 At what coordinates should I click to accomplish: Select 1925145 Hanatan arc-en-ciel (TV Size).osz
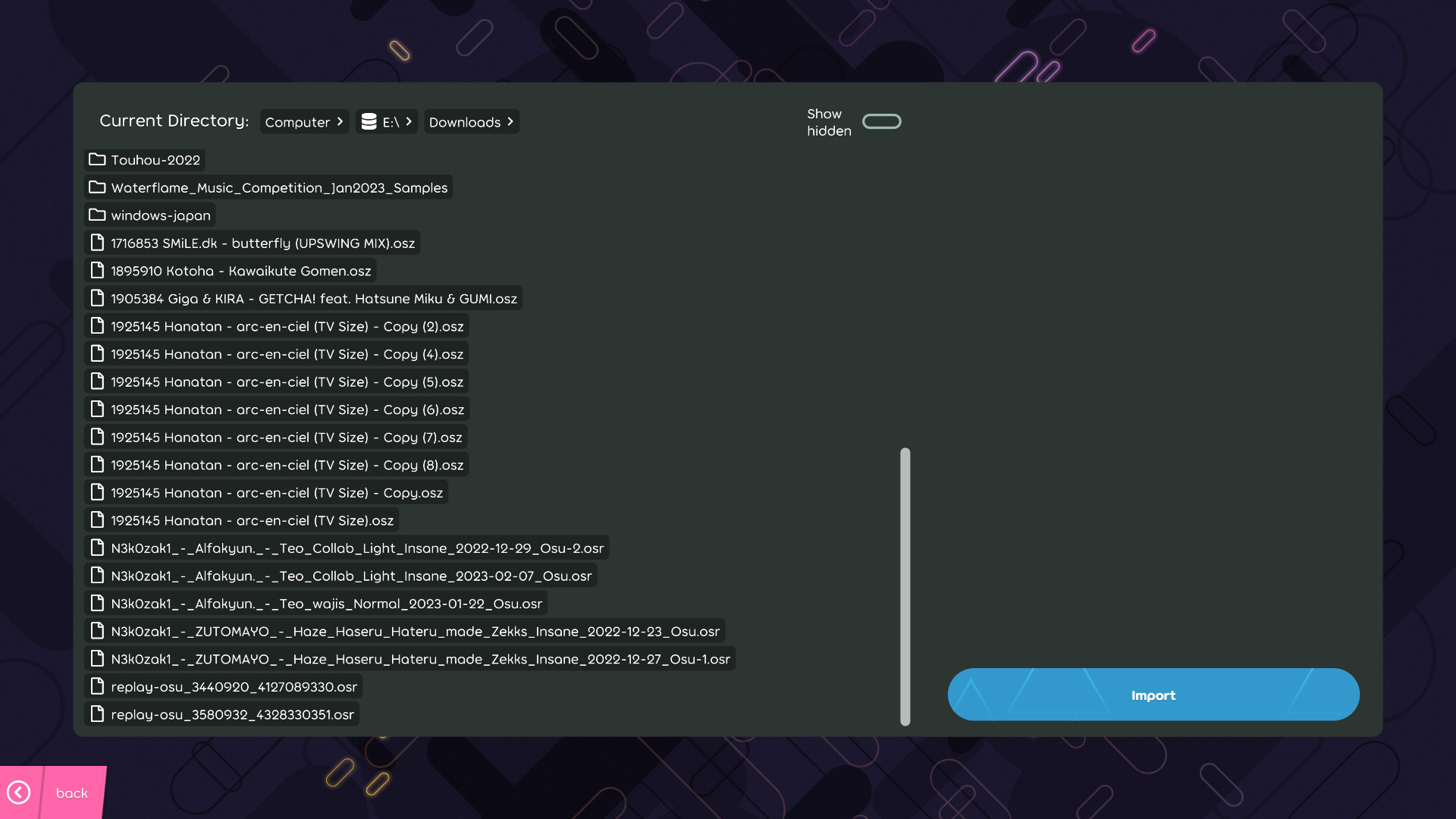pos(242,520)
